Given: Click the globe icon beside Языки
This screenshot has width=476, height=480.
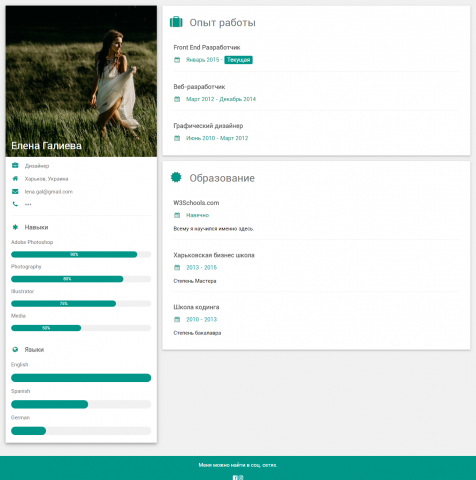Looking at the screenshot, I should (15, 349).
